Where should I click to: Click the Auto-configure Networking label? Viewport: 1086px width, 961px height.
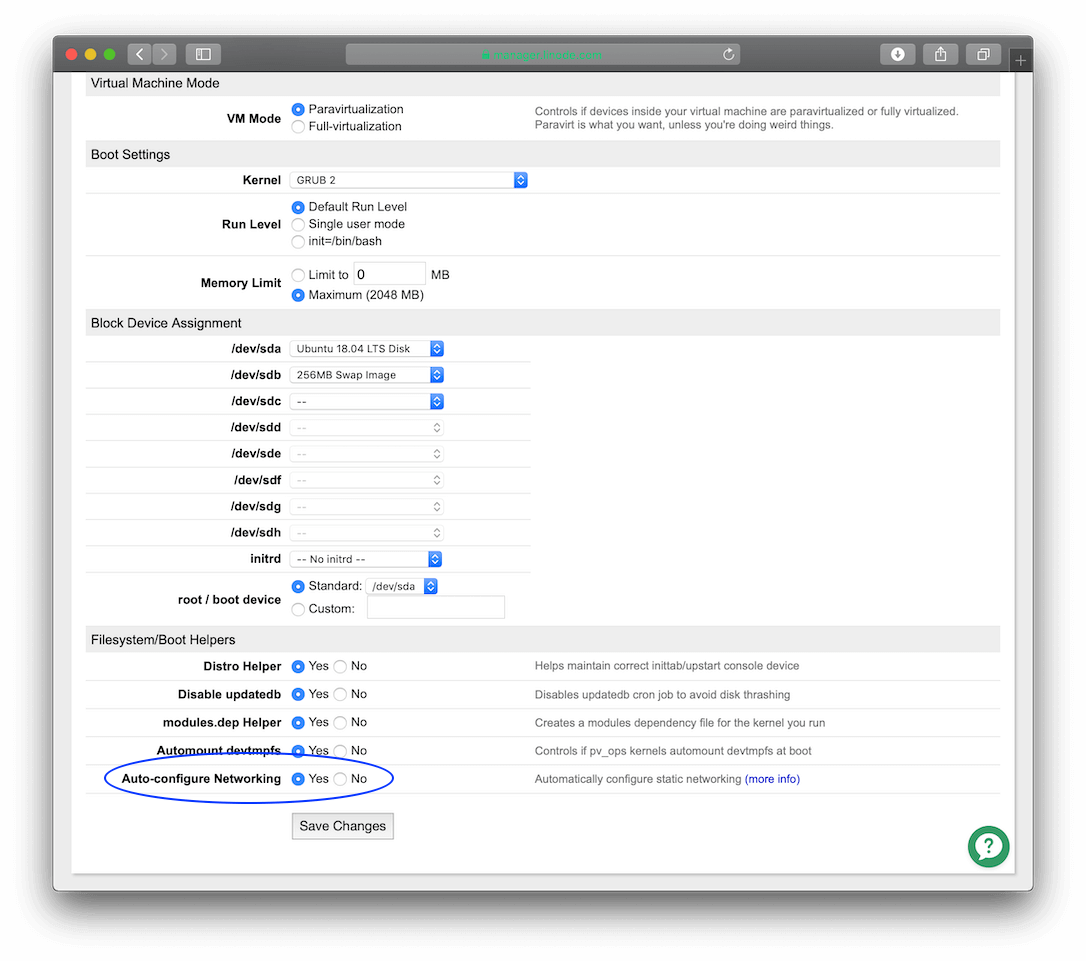[202, 779]
